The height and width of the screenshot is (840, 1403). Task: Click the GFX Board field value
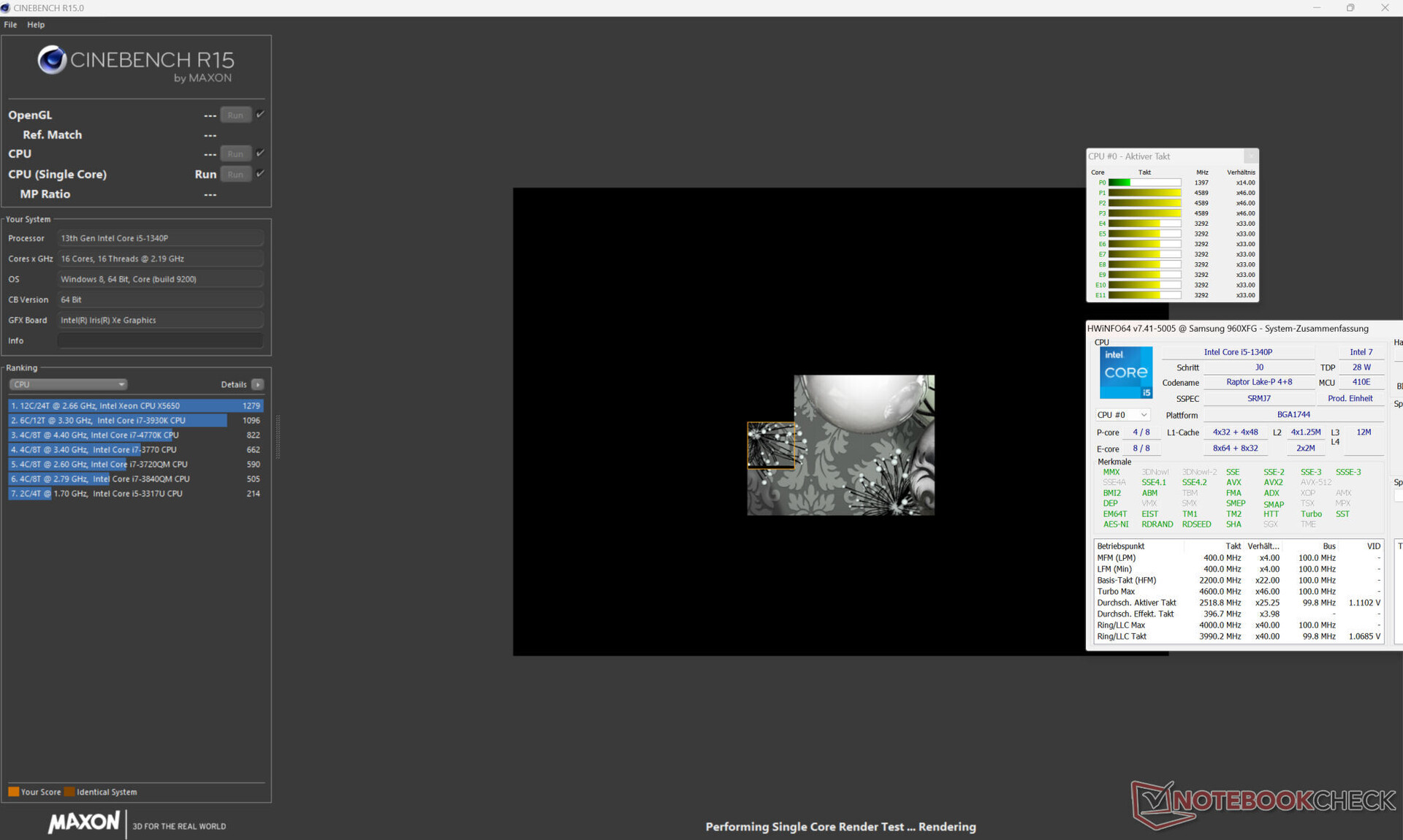(x=160, y=320)
